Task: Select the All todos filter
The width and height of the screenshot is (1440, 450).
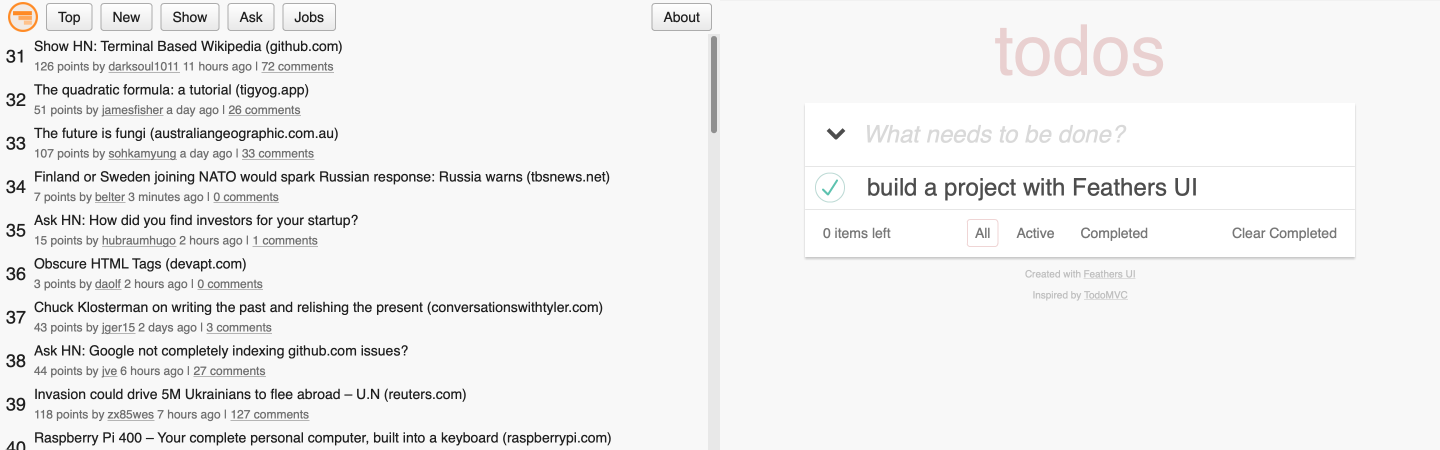Action: [x=982, y=233]
